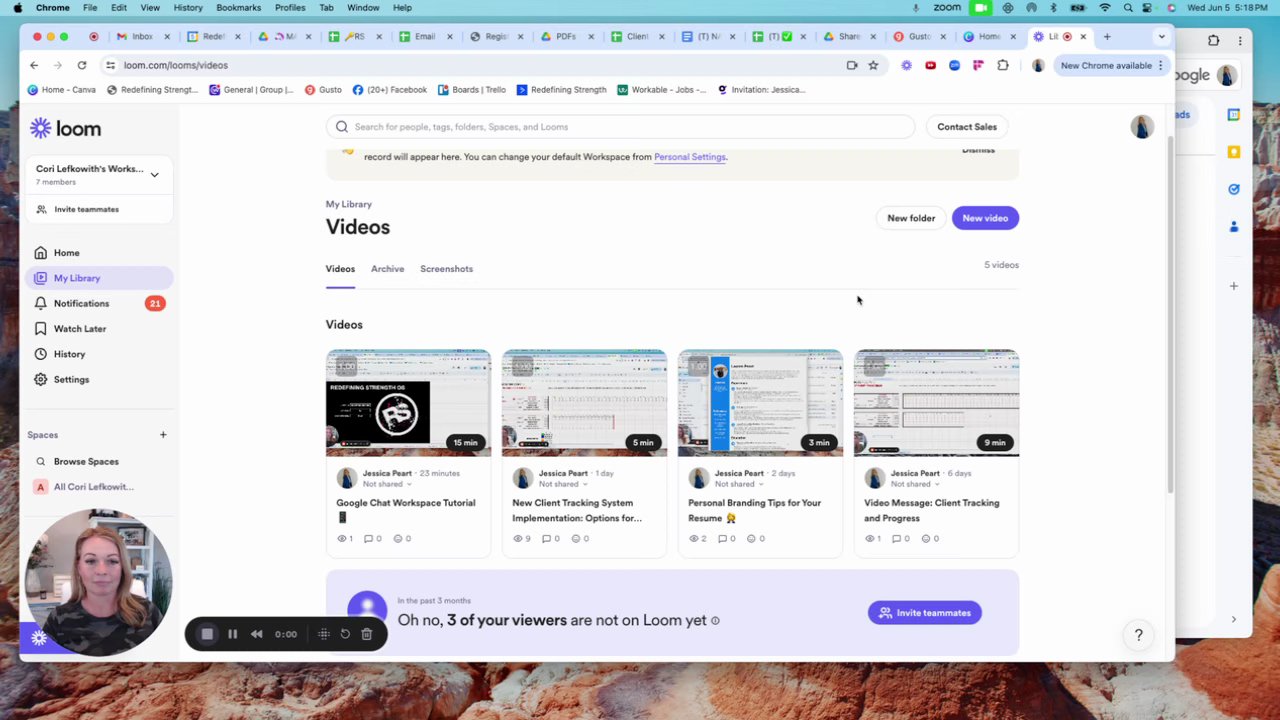Click the reactions icon on Personal Branding video

click(x=750, y=539)
